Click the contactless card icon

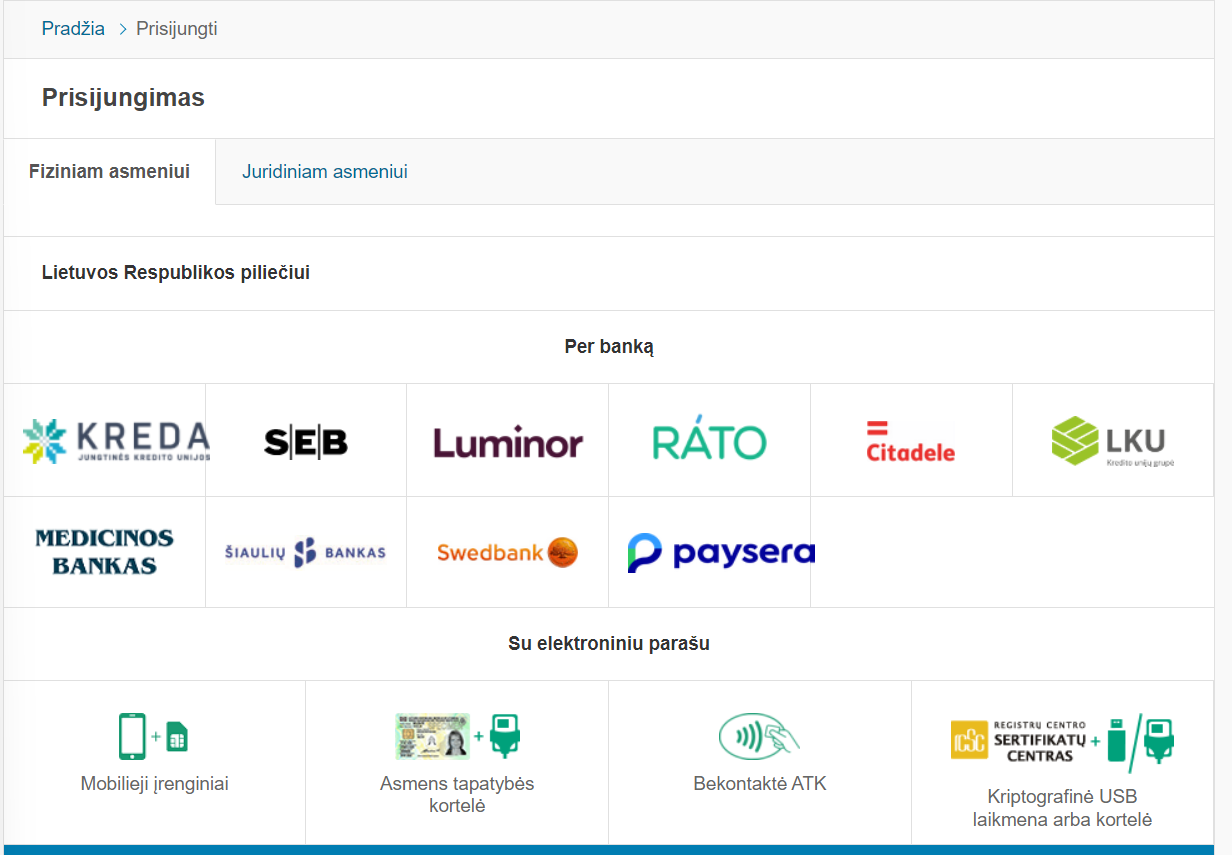(x=760, y=737)
